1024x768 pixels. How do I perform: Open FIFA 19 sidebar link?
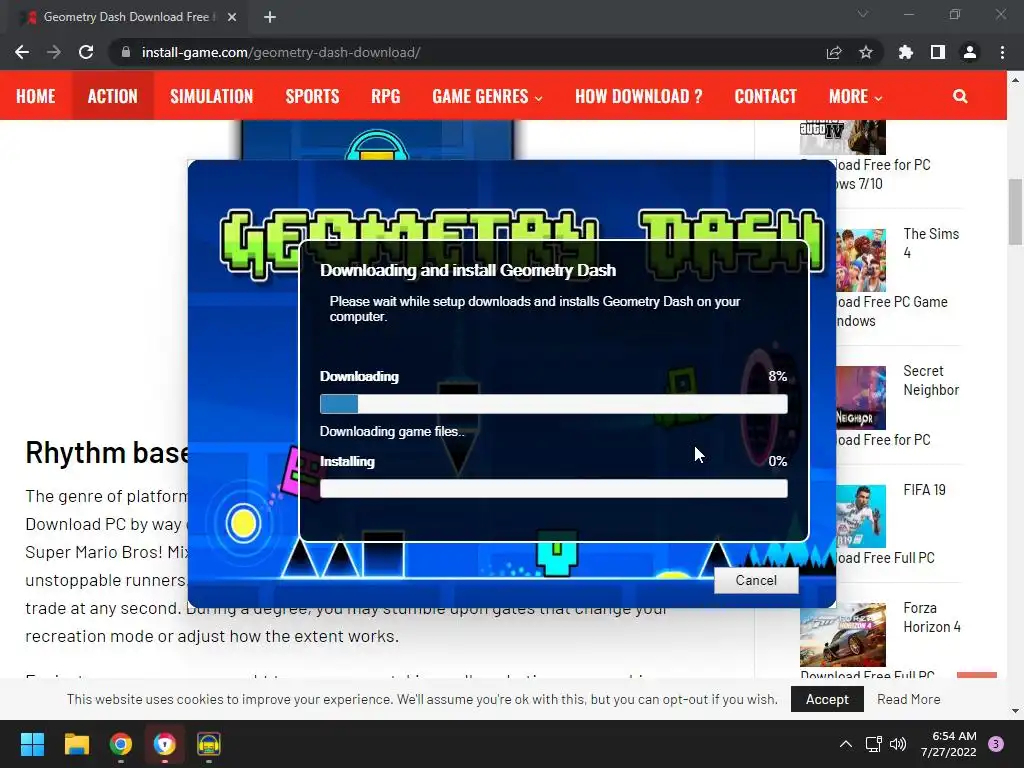tap(924, 490)
